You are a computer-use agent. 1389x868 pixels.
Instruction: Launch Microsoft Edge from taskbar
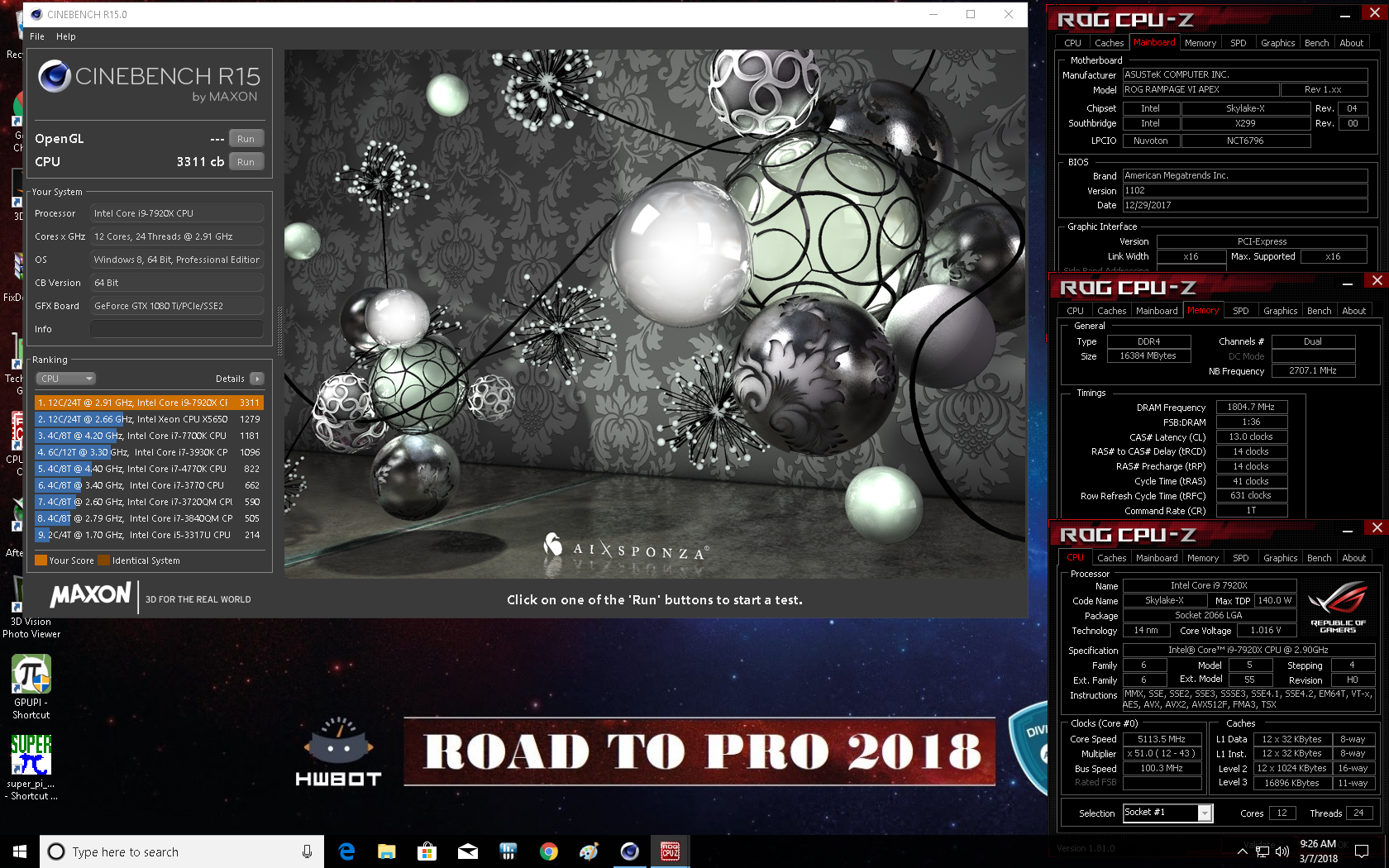[346, 851]
